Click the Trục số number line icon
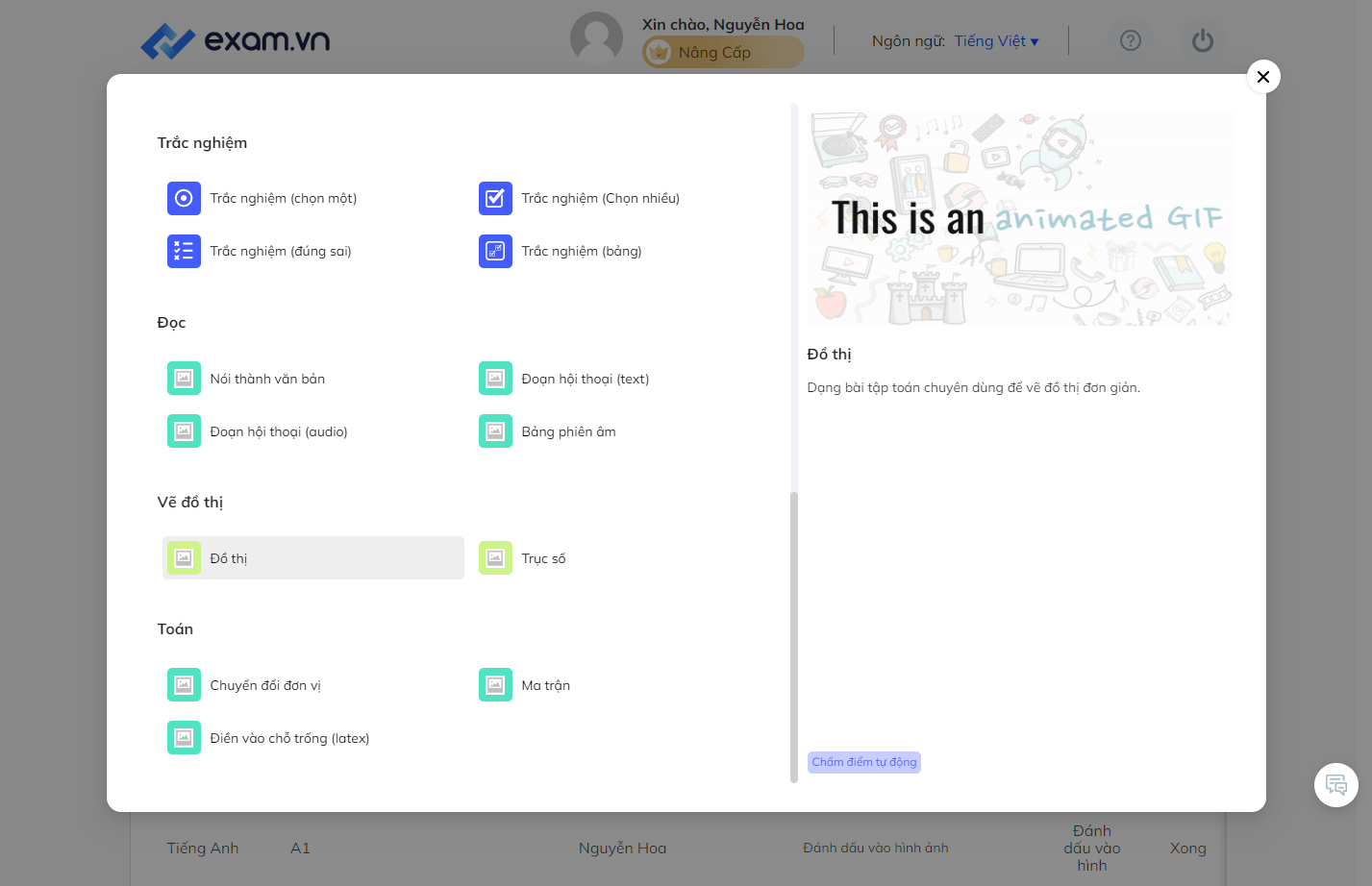1372x886 pixels. [495, 558]
